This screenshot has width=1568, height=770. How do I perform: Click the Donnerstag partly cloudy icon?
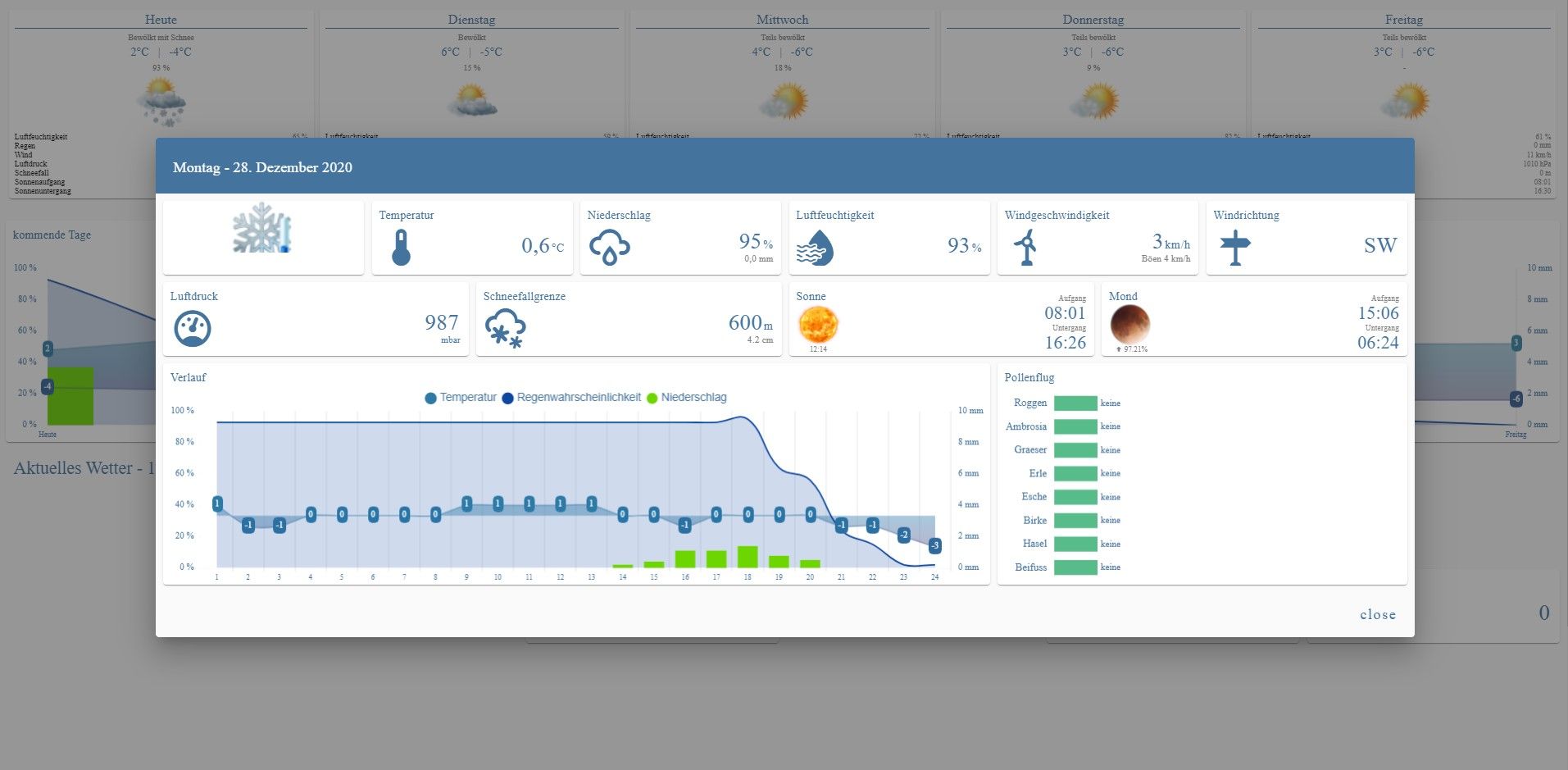click(x=1094, y=101)
